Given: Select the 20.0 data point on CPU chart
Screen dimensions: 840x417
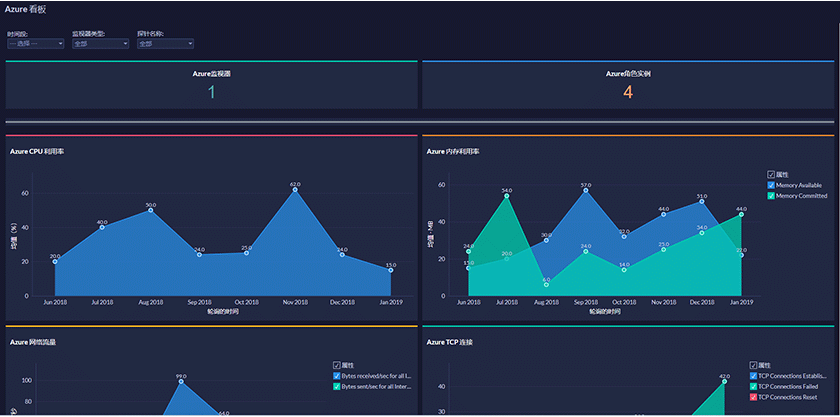Looking at the screenshot, I should coord(55,262).
